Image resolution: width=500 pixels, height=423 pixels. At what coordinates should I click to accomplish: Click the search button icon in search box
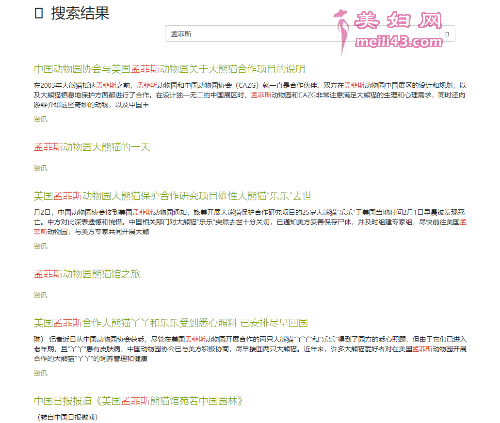pyautogui.click(x=447, y=34)
